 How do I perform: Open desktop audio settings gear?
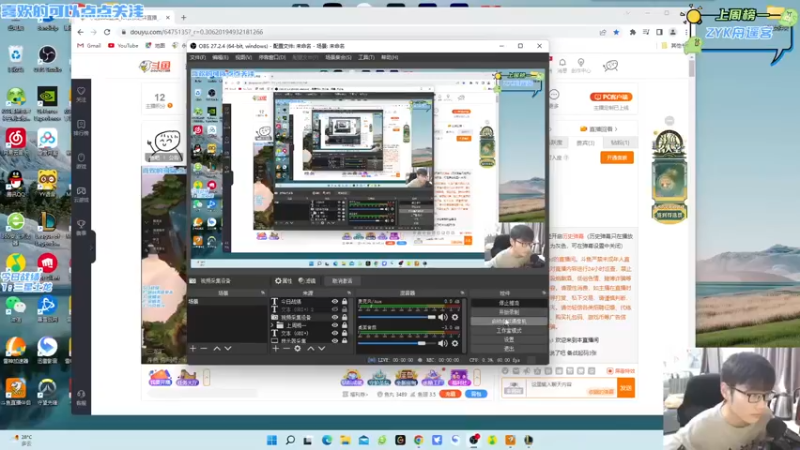pyautogui.click(x=455, y=343)
